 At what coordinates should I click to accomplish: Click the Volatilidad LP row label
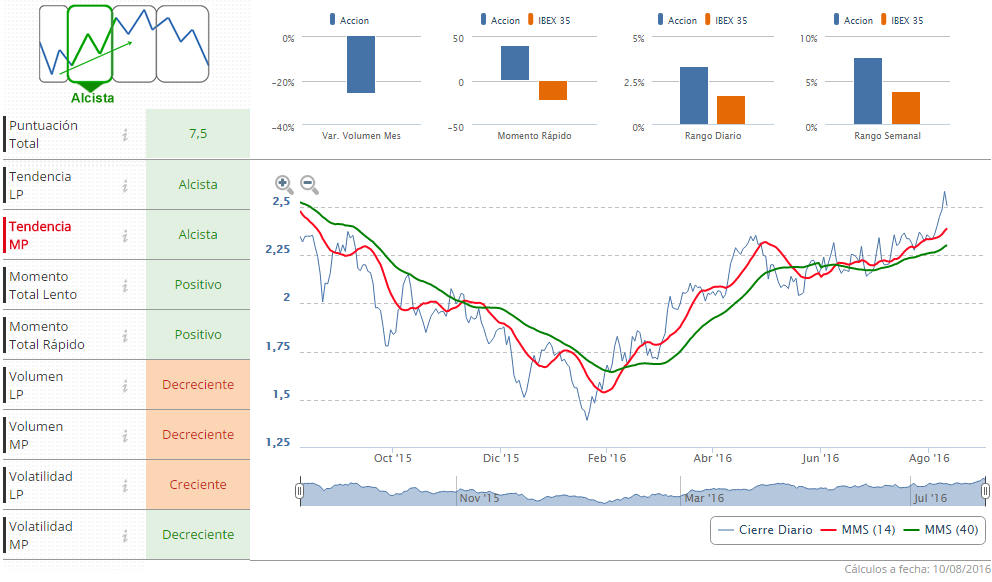tap(41, 485)
